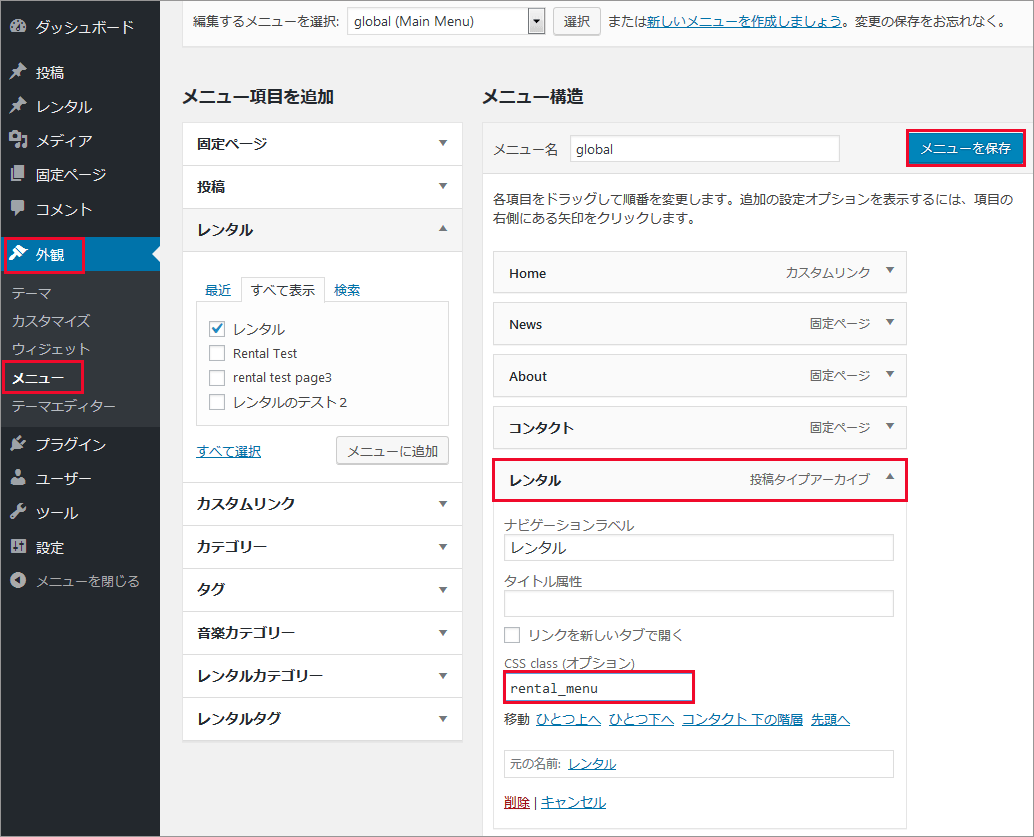Click the CSS class field containing rental_menu
This screenshot has height=837, width=1034.
[598, 688]
